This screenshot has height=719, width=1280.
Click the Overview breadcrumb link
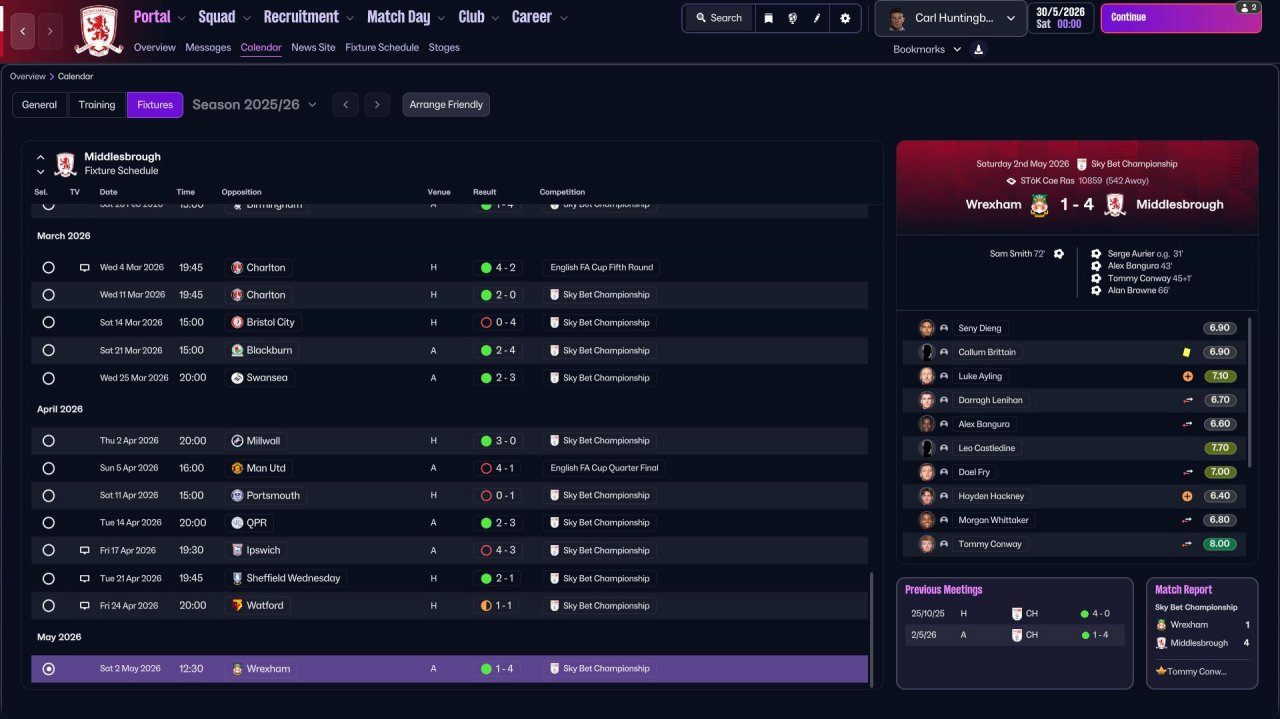point(28,76)
